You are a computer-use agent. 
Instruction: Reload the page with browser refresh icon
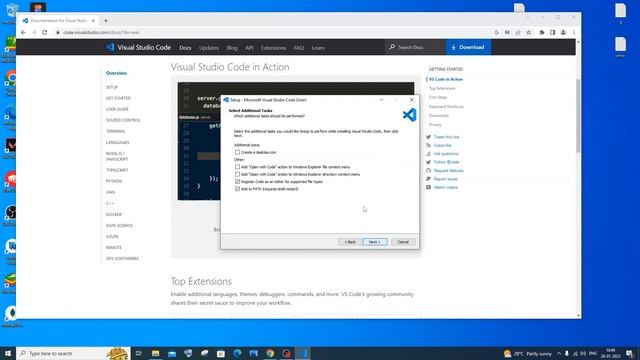coord(44,32)
